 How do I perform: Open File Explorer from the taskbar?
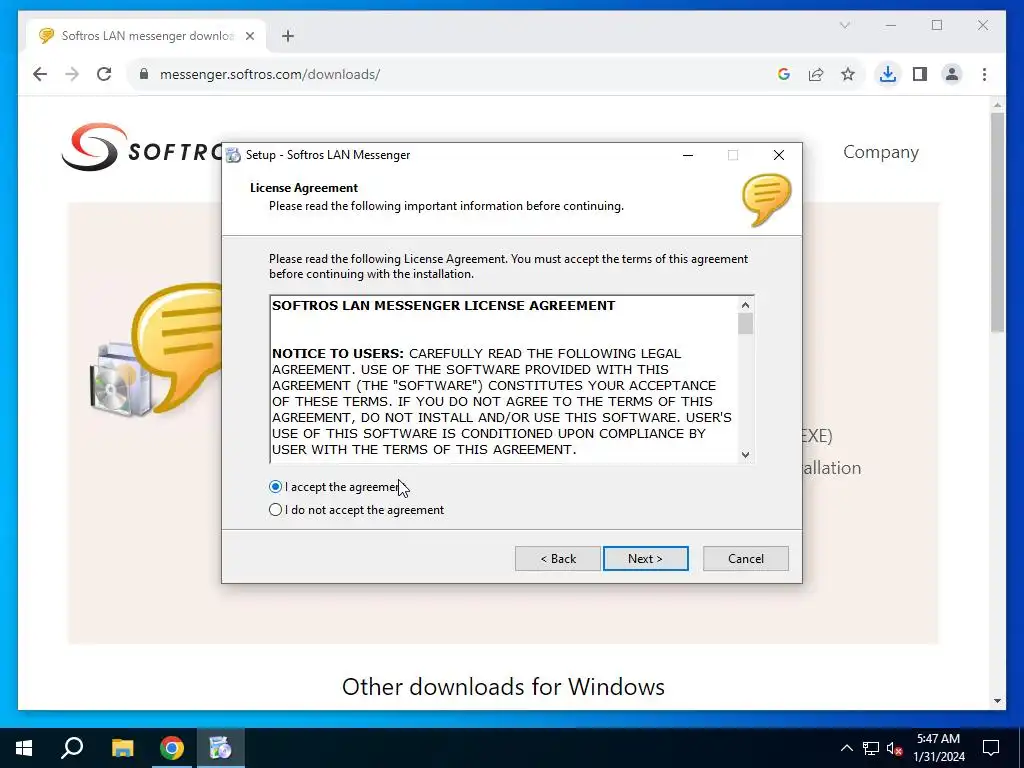pos(122,748)
